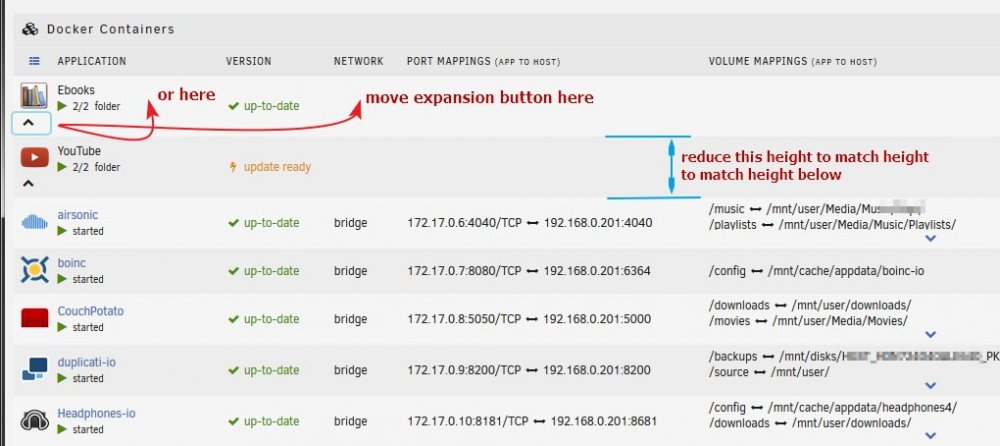This screenshot has height=446, width=1000.
Task: Click the YouTube update ready lightning icon
Action: pyautogui.click(x=233, y=167)
